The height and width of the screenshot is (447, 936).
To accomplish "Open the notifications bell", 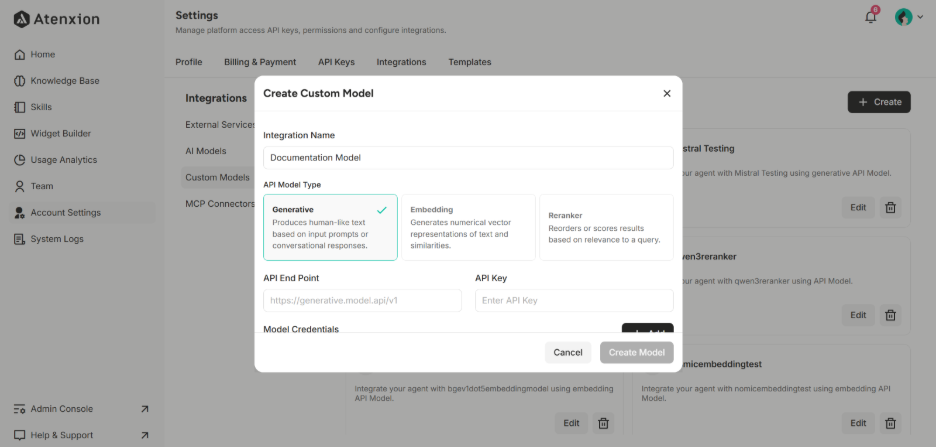I will pyautogui.click(x=871, y=16).
